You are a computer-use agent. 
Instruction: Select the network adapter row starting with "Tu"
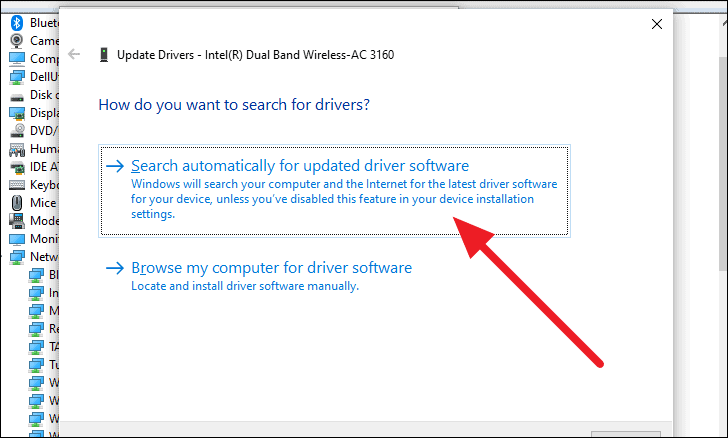[x=44, y=365]
